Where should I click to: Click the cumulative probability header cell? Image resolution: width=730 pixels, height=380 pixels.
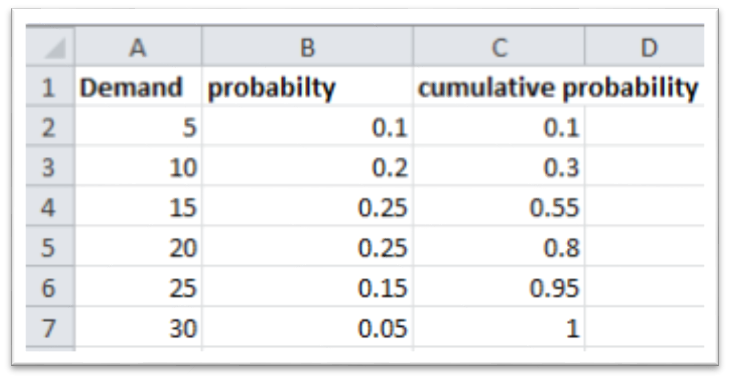[x=558, y=87]
